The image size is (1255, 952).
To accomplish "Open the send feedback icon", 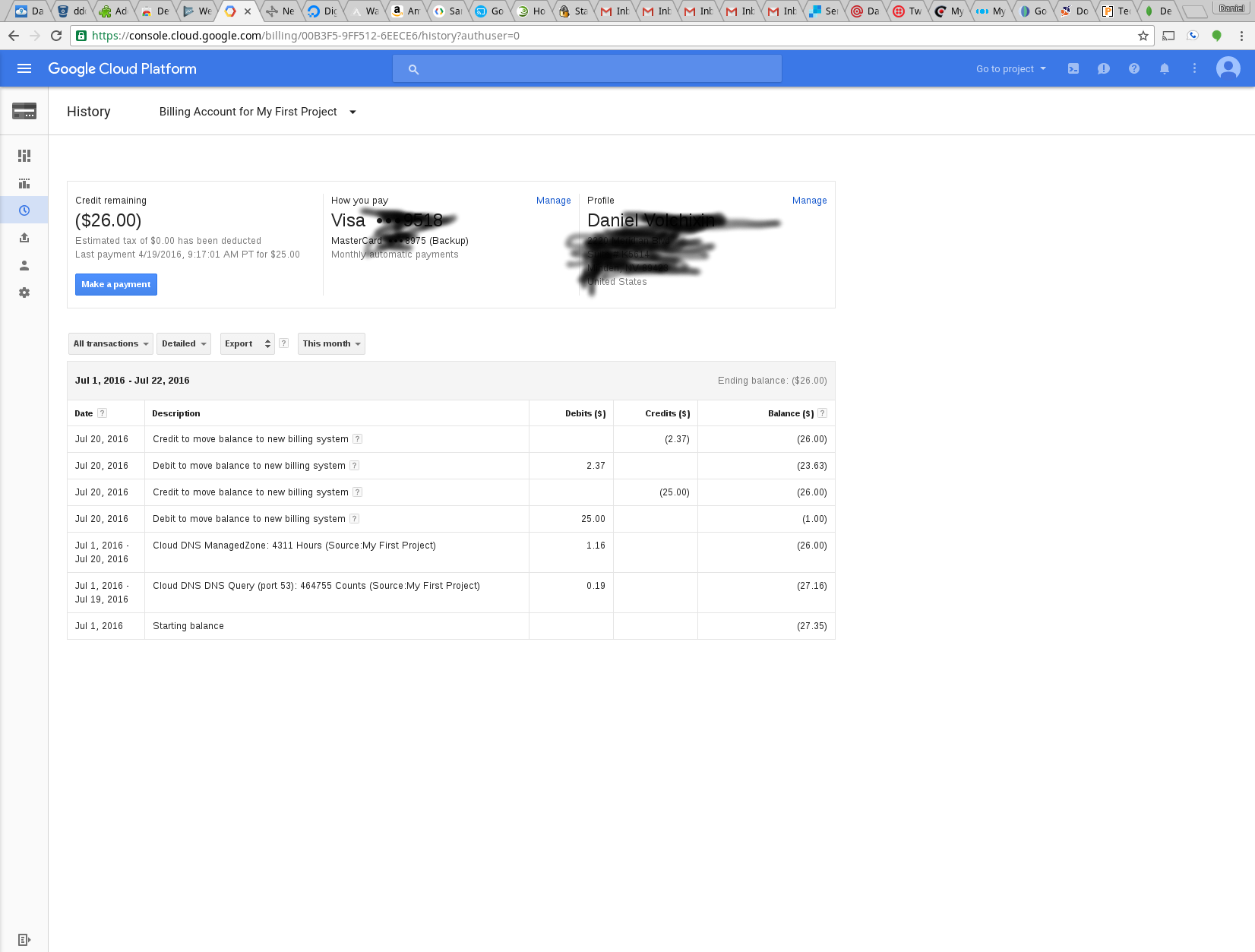I will (x=1104, y=68).
